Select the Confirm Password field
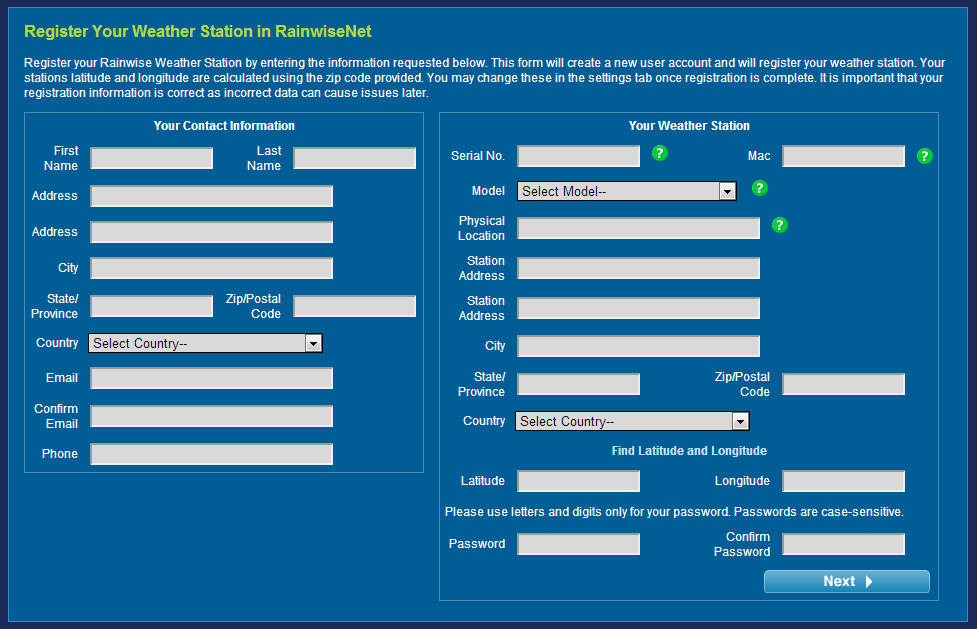 tap(843, 544)
